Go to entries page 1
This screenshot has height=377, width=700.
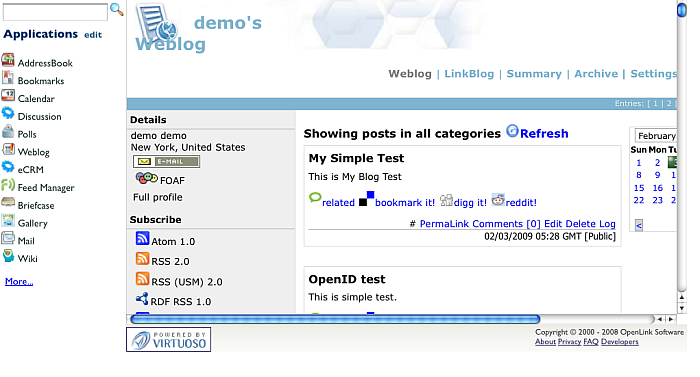click(x=655, y=104)
